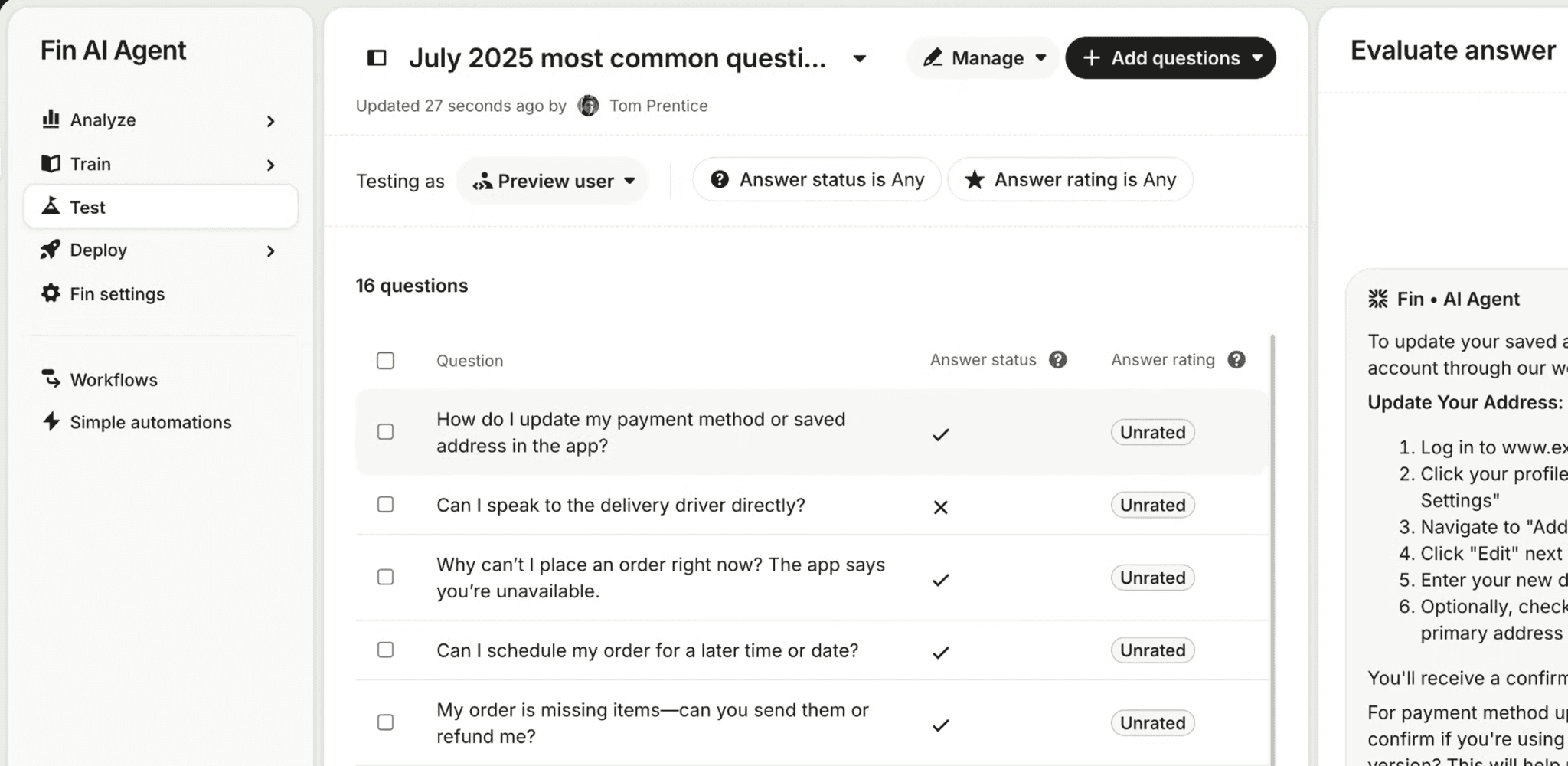Image resolution: width=1568 pixels, height=766 pixels.
Task: Click the star icon in Answer rating filter
Action: tap(974, 180)
